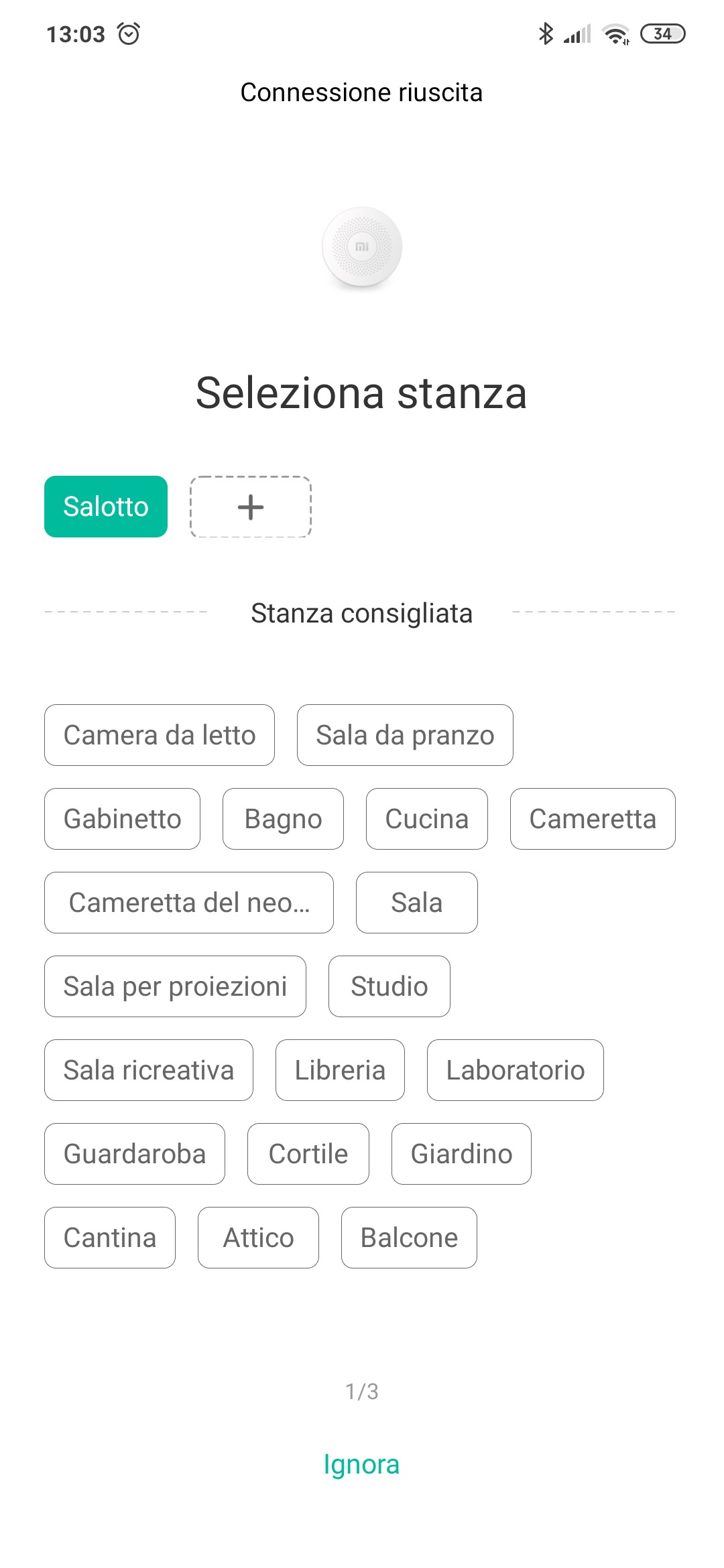Select Sala da pranzo room
724x1568 pixels.
(x=405, y=735)
